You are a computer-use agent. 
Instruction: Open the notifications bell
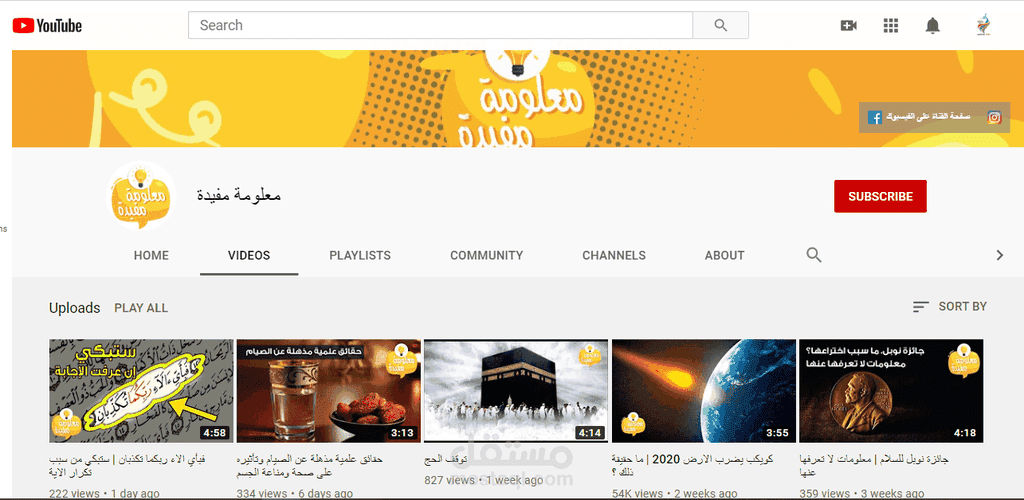[x=933, y=25]
